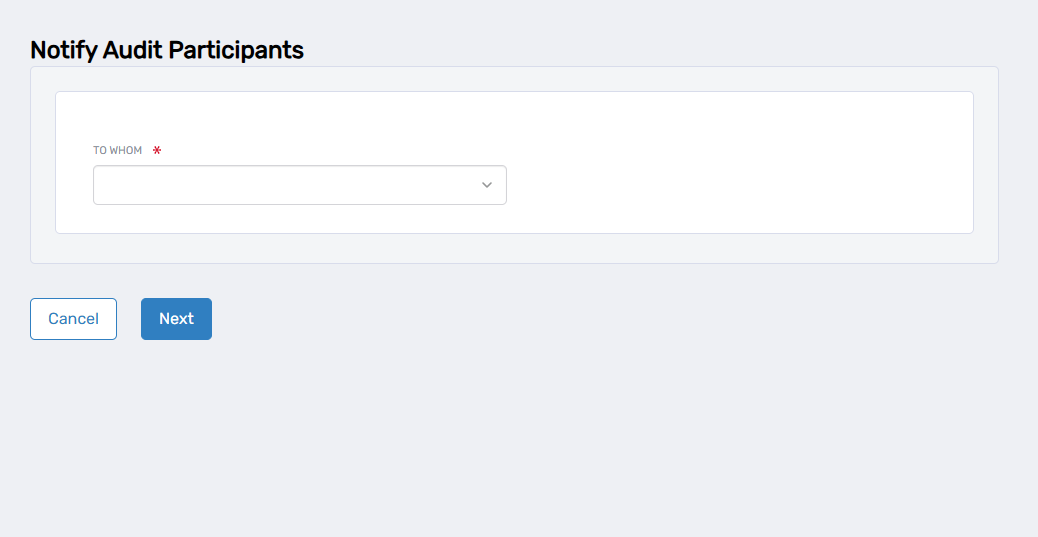Expand the recipient selection combo box
The width and height of the screenshot is (1038, 537).
tap(299, 185)
